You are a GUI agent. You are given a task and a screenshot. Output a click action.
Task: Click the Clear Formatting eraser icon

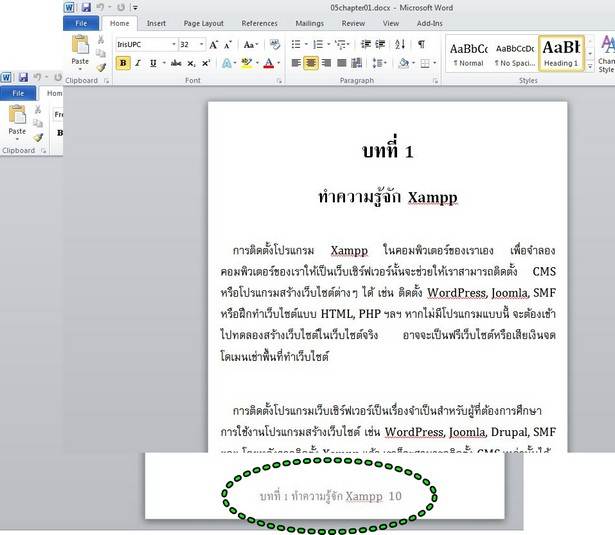point(275,44)
